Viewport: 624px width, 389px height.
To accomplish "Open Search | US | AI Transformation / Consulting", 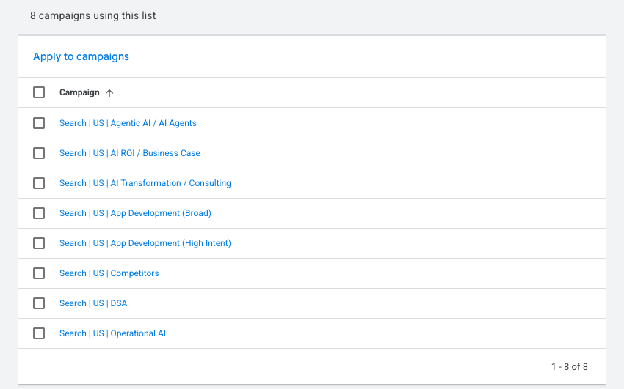I will pyautogui.click(x=145, y=183).
